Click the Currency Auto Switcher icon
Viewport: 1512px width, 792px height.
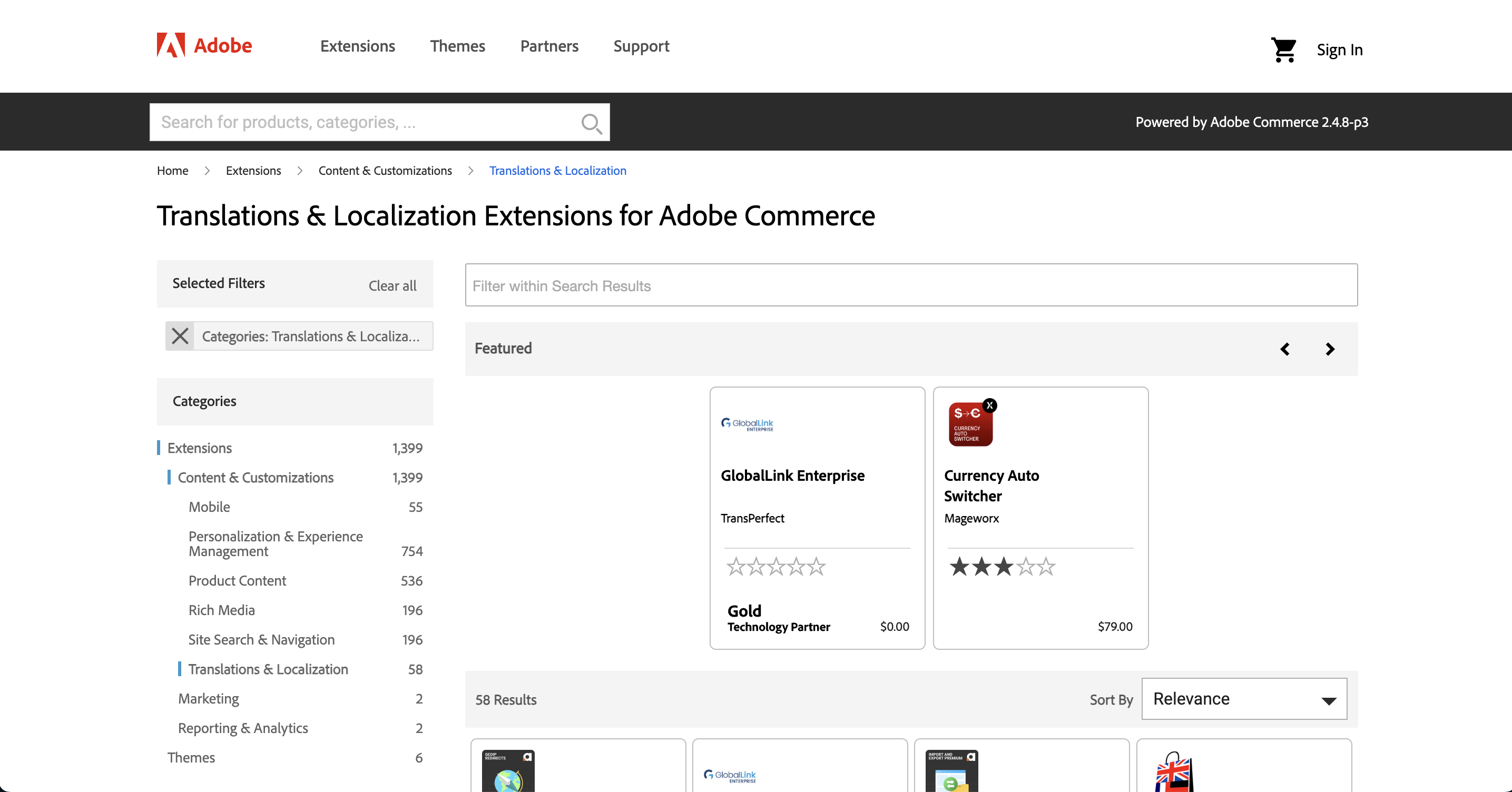(x=972, y=423)
